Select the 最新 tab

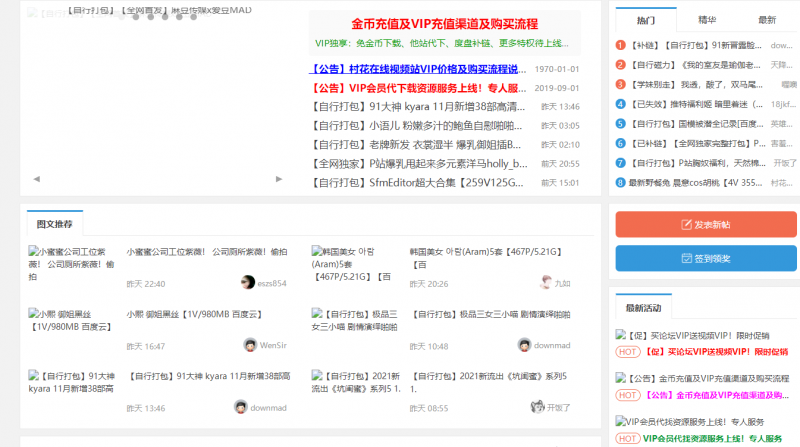click(x=766, y=19)
